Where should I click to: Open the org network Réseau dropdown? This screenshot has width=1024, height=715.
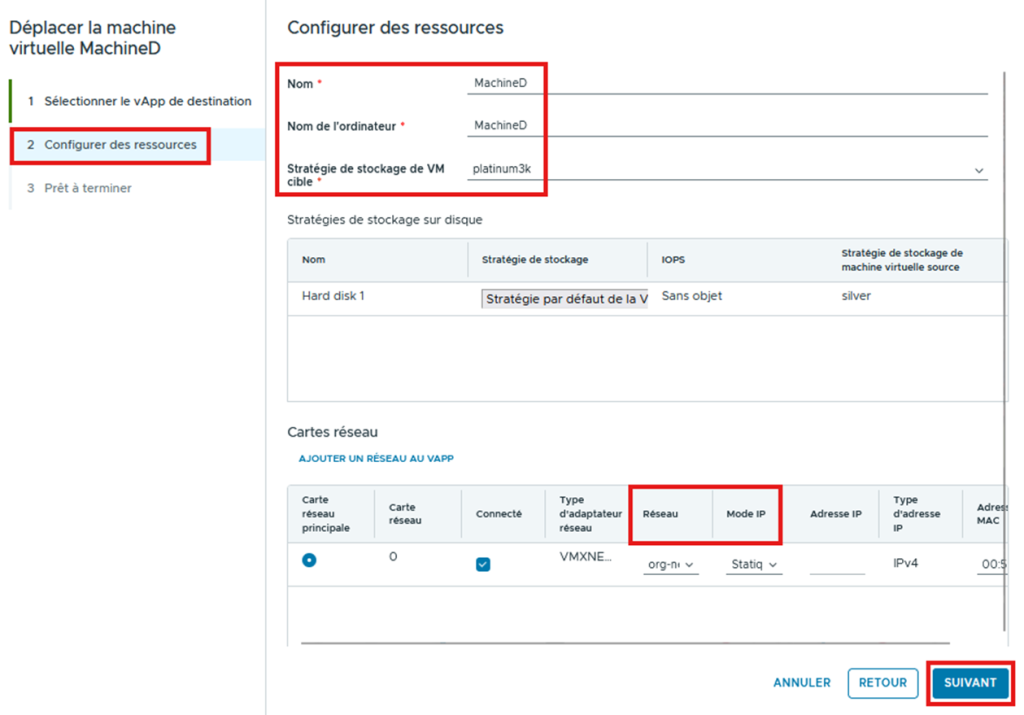[x=671, y=565]
